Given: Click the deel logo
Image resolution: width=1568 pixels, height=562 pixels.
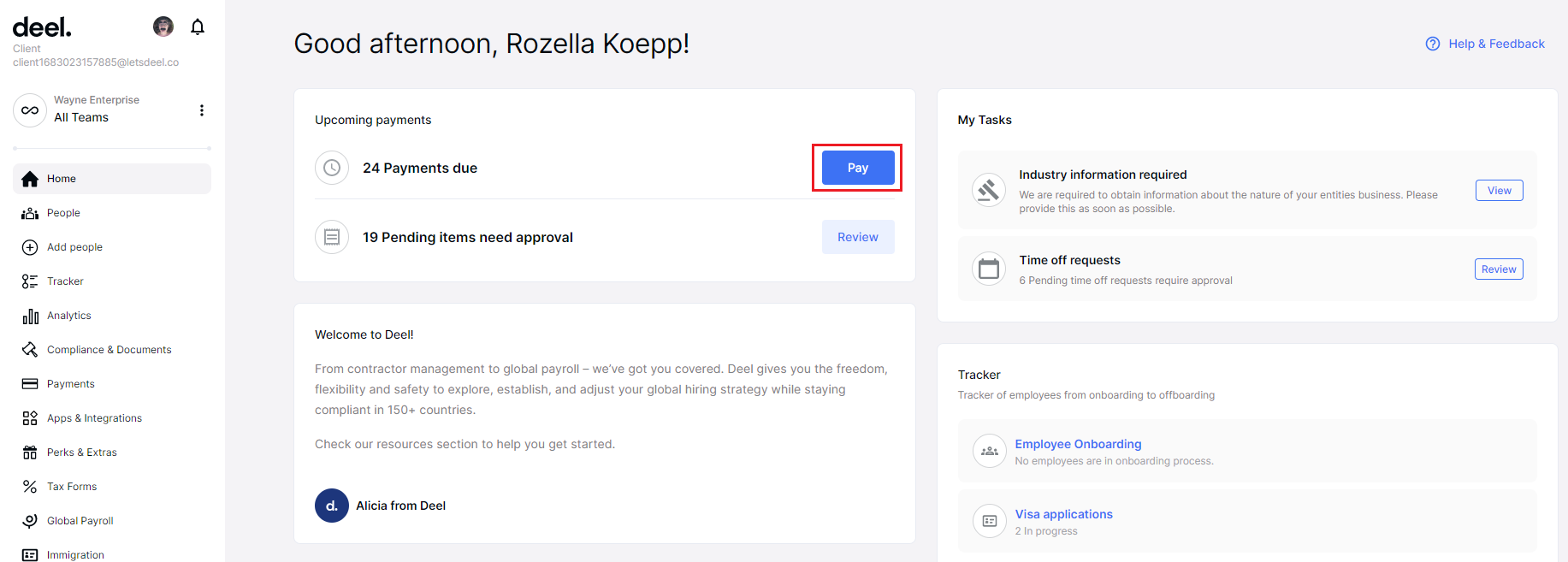Looking at the screenshot, I should point(42,27).
